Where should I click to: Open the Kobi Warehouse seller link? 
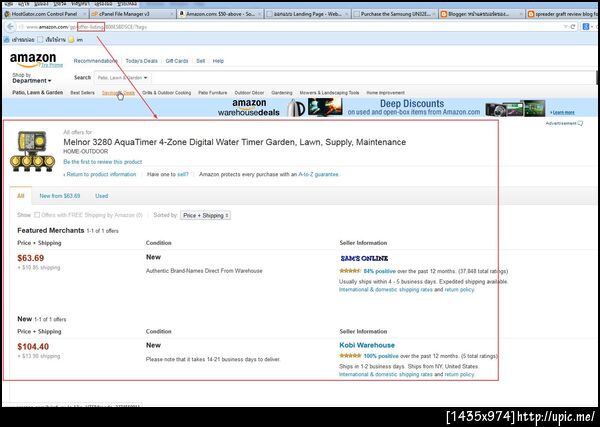tap(367, 345)
